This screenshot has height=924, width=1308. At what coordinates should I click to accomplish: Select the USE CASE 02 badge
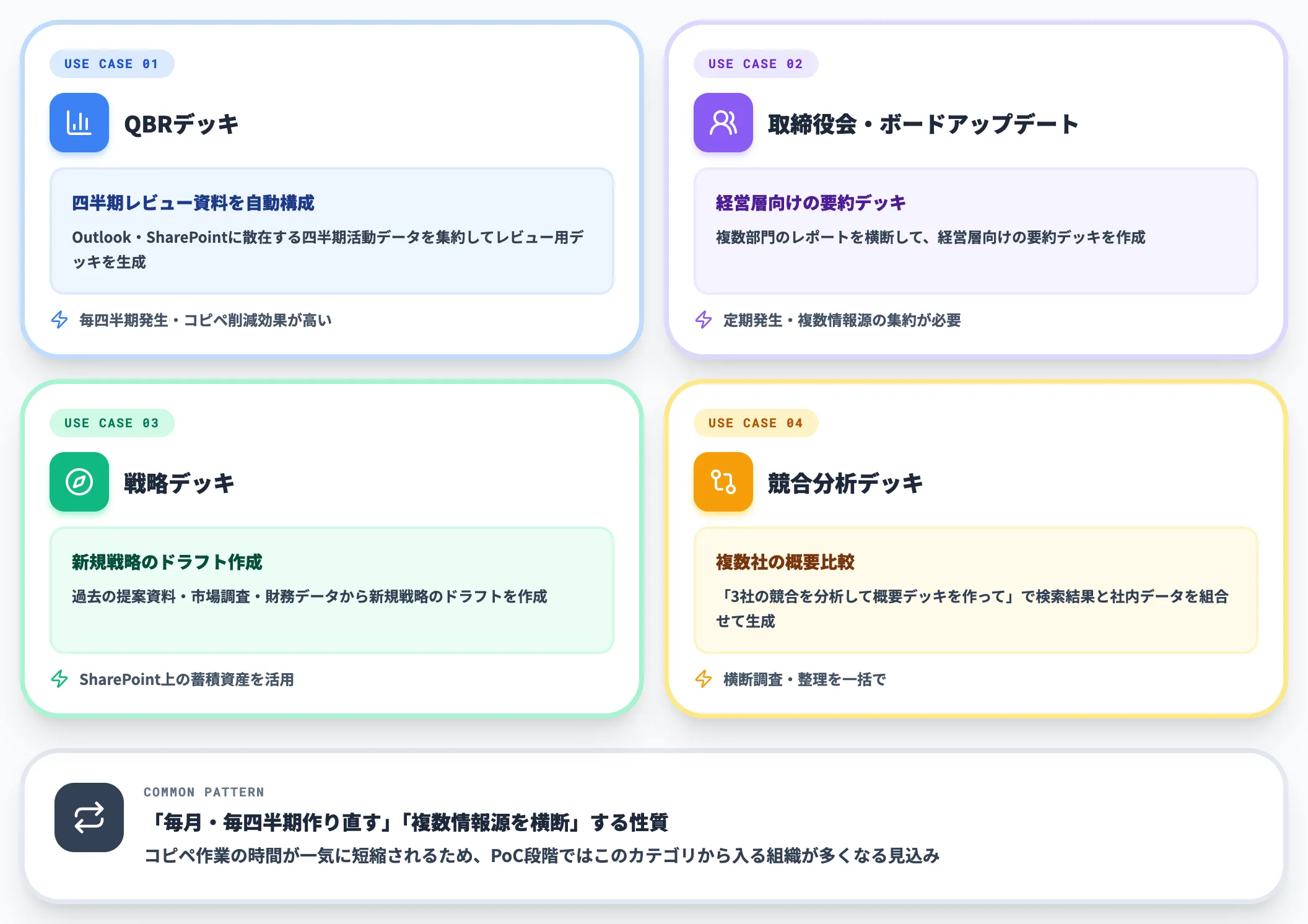click(x=756, y=64)
